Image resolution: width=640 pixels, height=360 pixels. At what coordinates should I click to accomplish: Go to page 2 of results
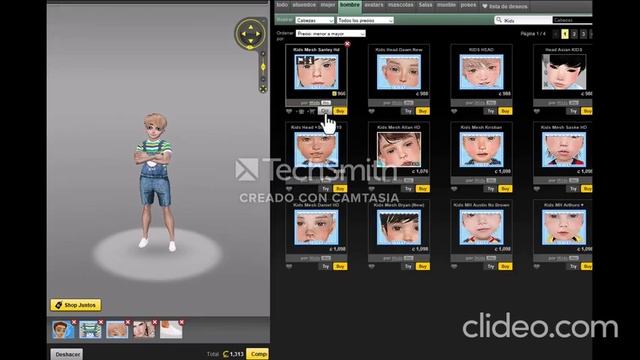[x=574, y=34]
